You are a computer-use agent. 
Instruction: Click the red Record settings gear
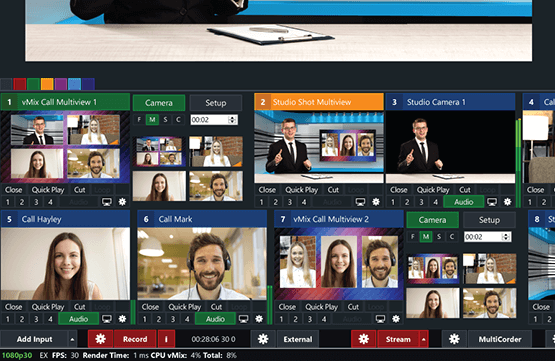tap(101, 339)
